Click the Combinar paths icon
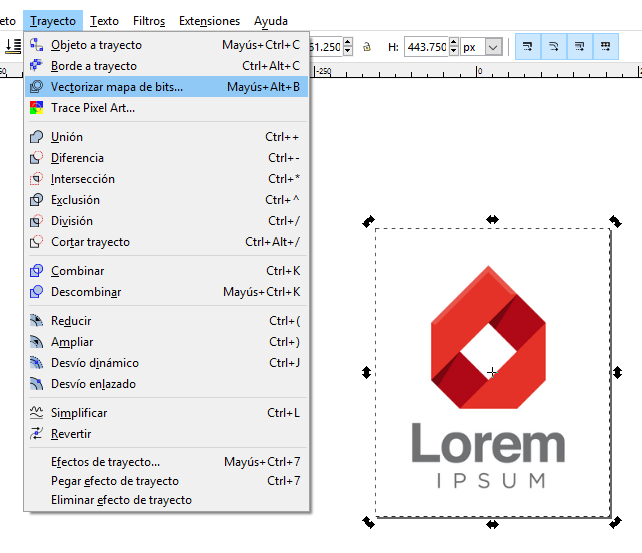 [37, 271]
